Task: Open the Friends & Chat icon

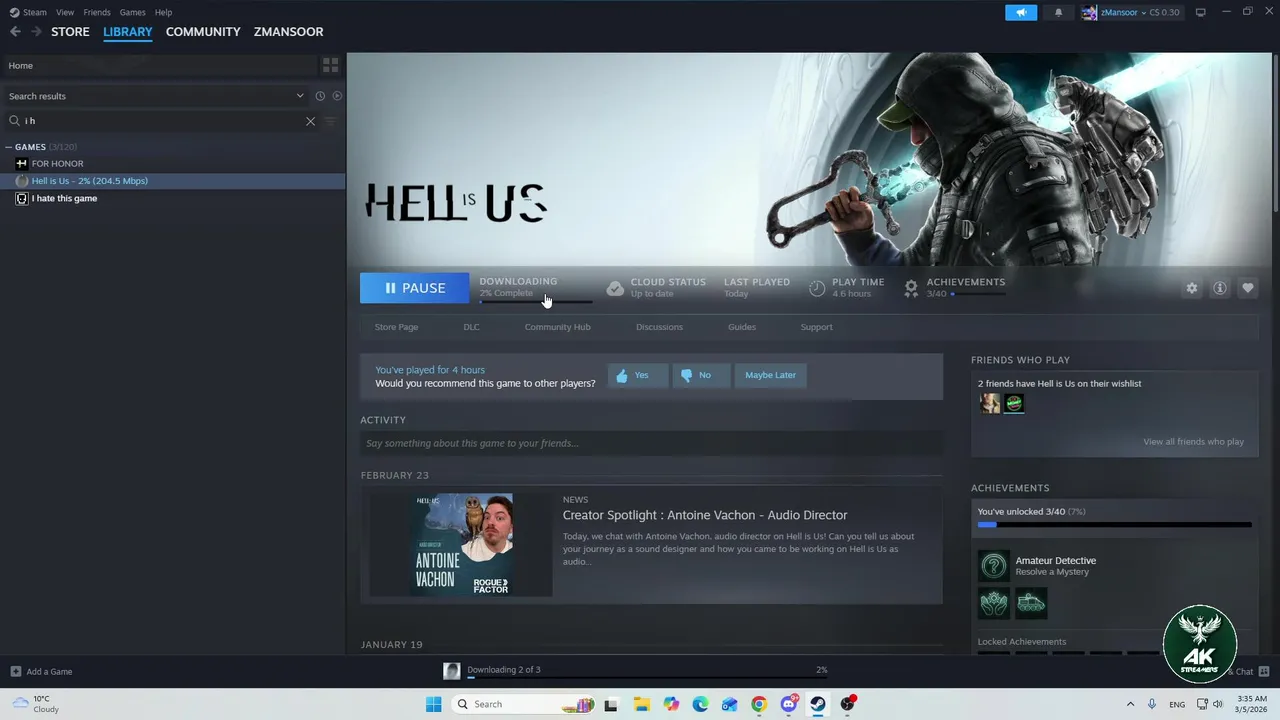Action: click(x=1264, y=671)
